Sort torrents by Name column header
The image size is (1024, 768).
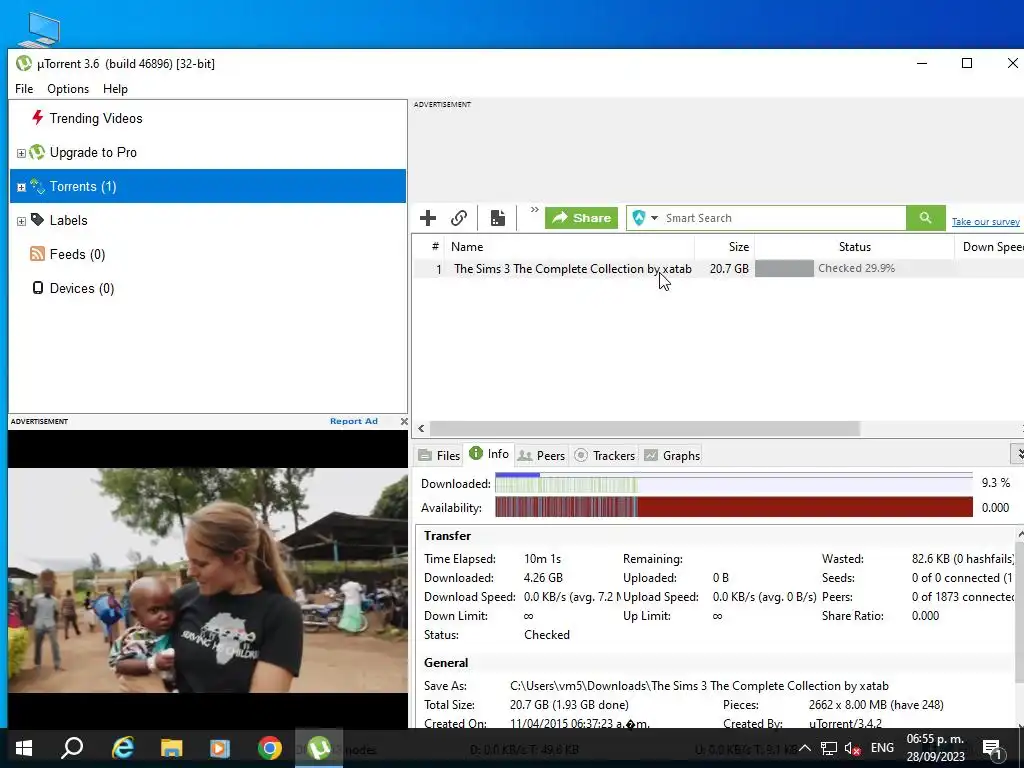[569, 247]
